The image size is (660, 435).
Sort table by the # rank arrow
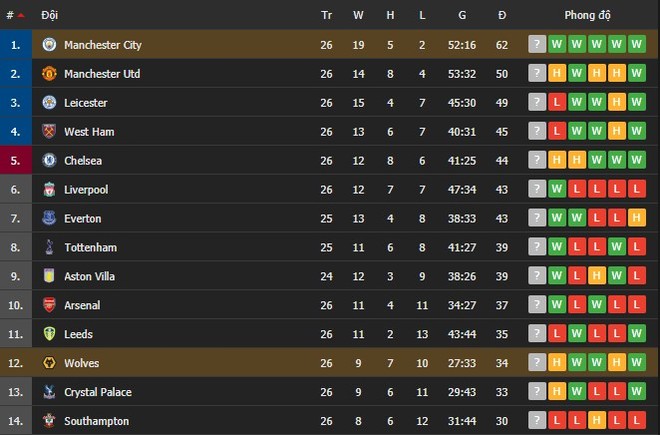tap(21, 16)
